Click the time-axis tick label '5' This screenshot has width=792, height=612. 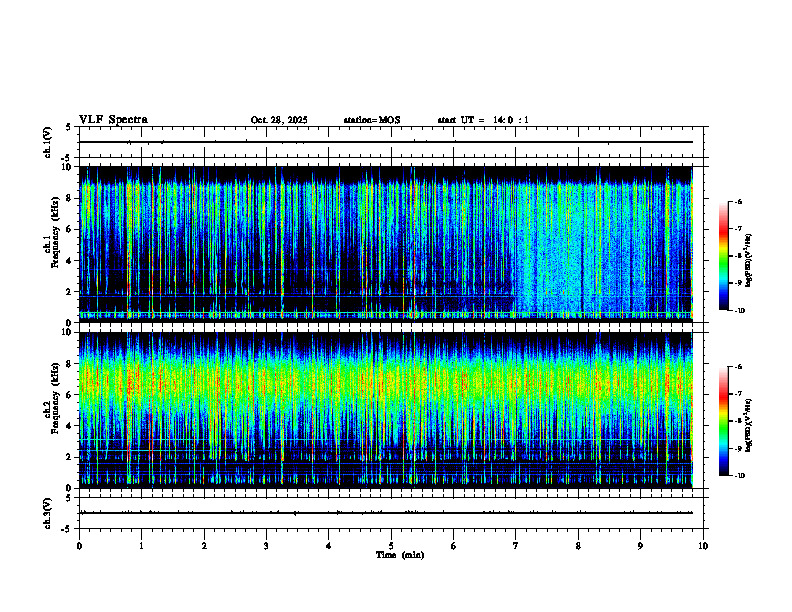coord(391,546)
